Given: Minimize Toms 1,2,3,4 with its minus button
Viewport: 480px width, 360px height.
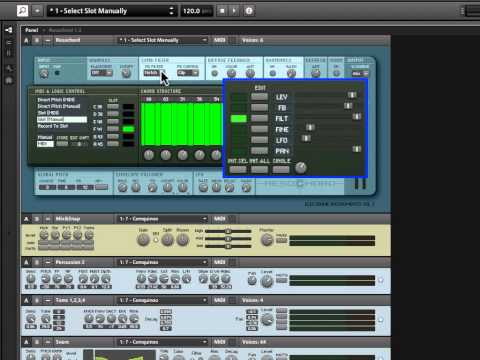Looking at the screenshot, I should 48,300.
